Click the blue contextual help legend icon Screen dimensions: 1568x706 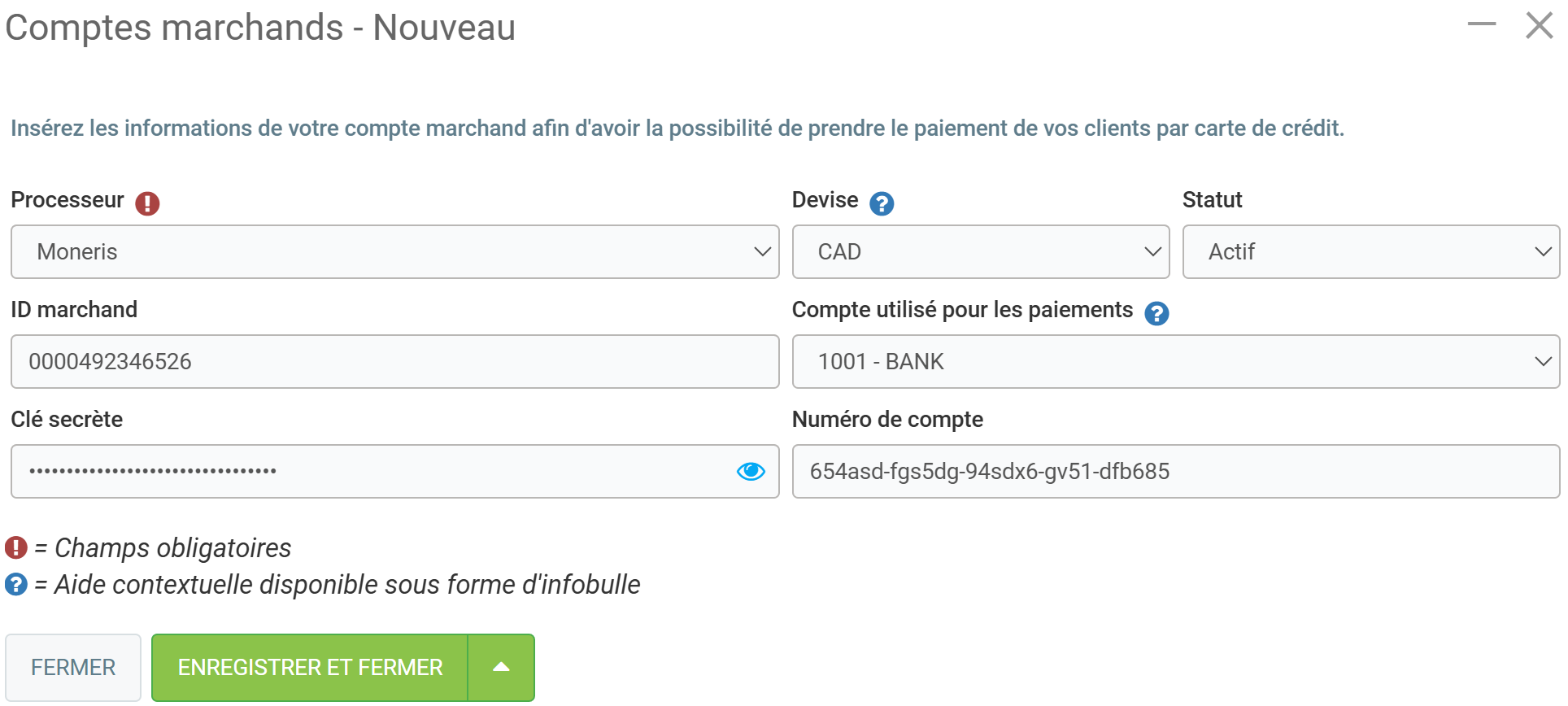(16, 584)
